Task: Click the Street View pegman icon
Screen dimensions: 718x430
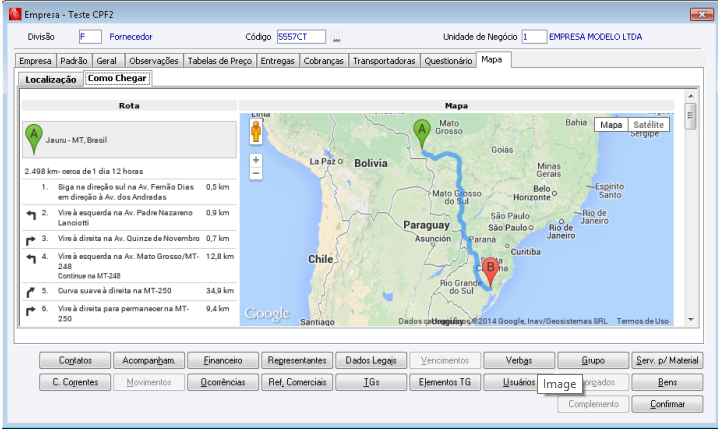Action: 256,131
